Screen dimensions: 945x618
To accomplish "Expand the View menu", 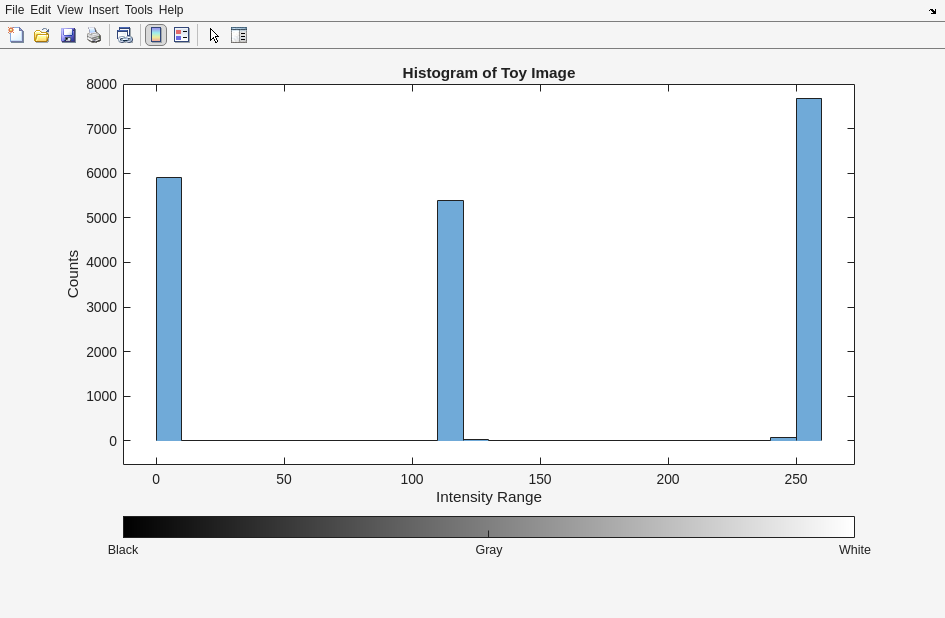I will tap(69, 10).
